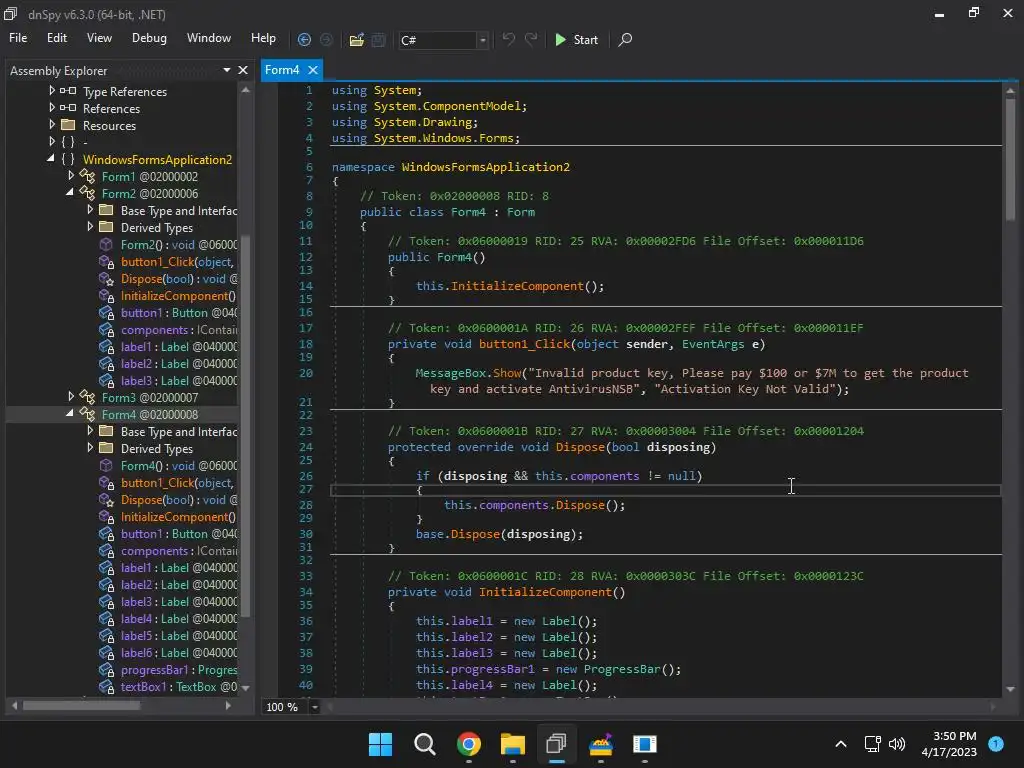Click the label4 field icon under Form4
1024x768 pixels.
(x=106, y=619)
